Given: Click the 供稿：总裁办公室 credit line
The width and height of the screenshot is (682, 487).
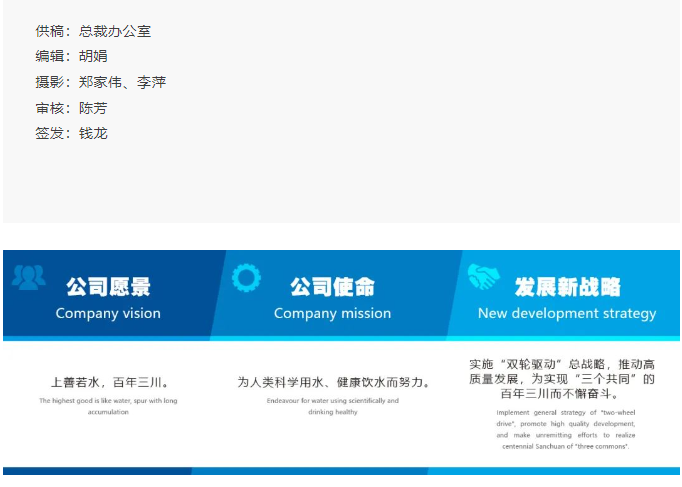Looking at the screenshot, I should click(x=93, y=31).
